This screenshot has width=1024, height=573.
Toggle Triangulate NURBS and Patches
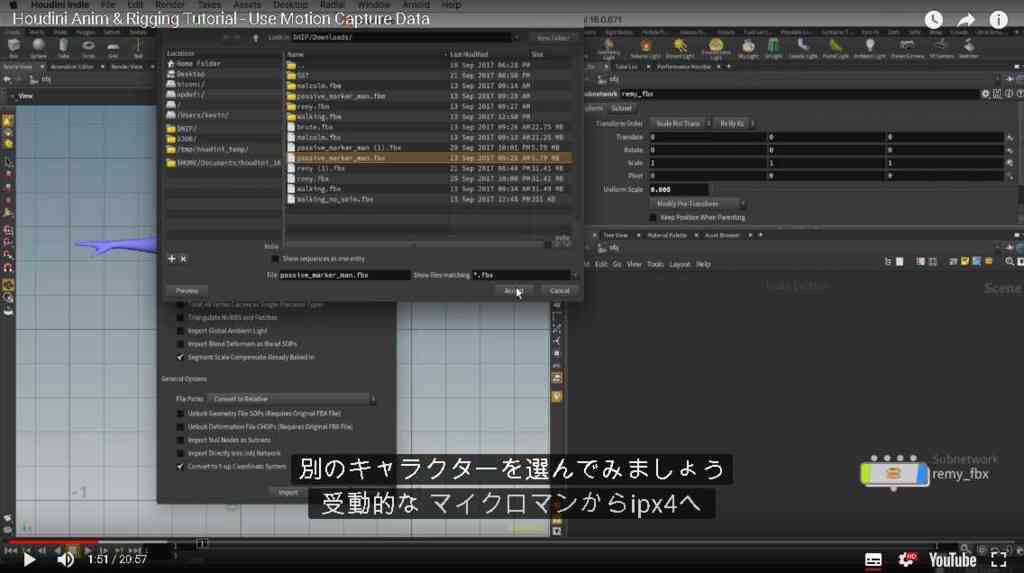(180, 318)
